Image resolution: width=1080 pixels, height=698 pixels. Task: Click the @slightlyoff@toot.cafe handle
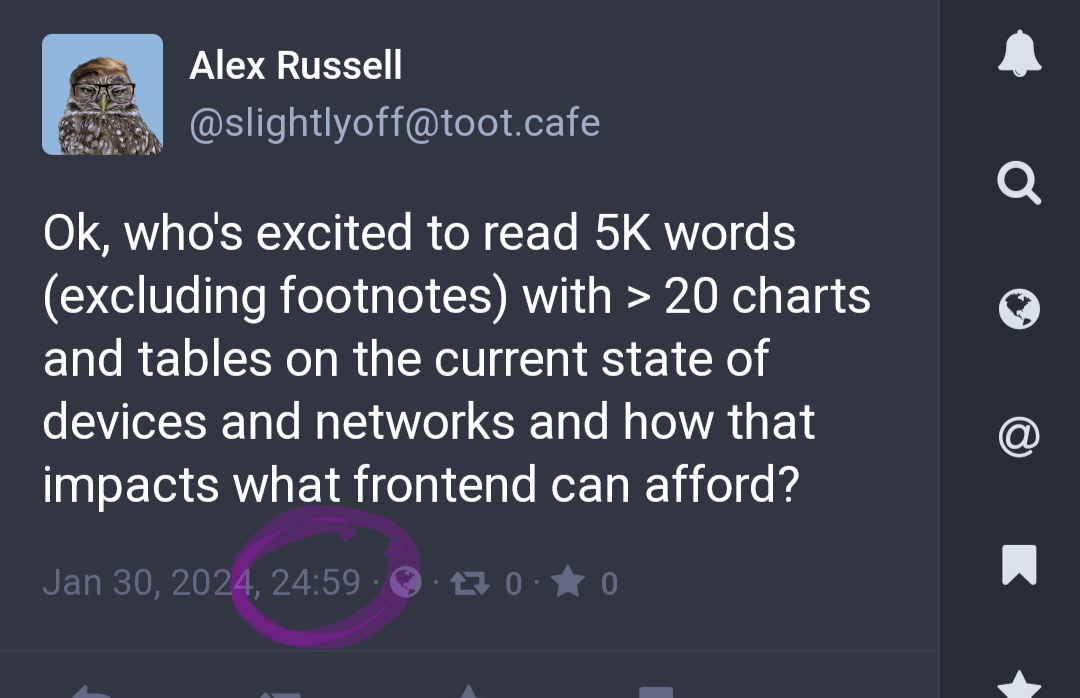(x=395, y=123)
